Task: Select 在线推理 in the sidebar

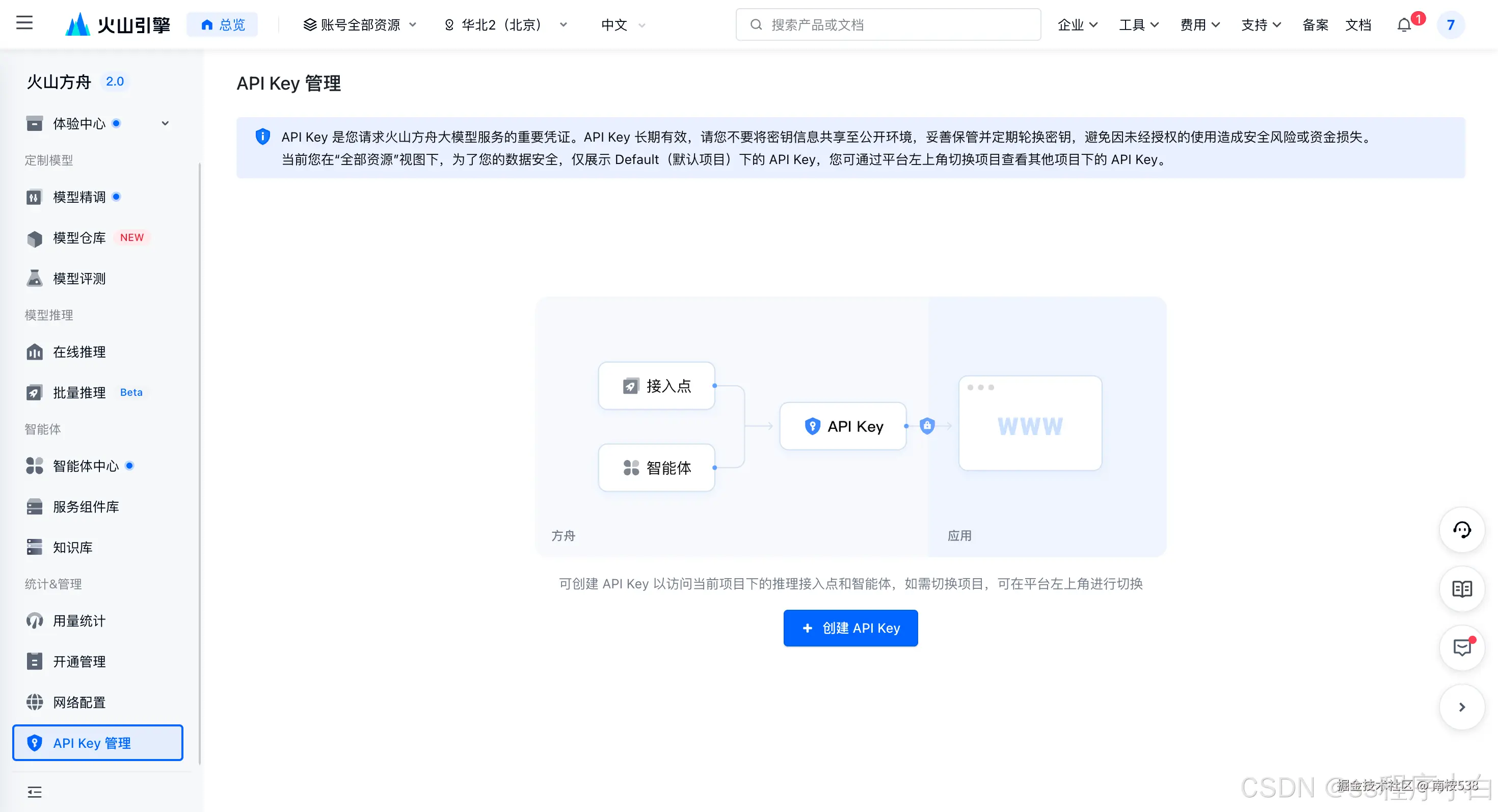Action: click(79, 351)
